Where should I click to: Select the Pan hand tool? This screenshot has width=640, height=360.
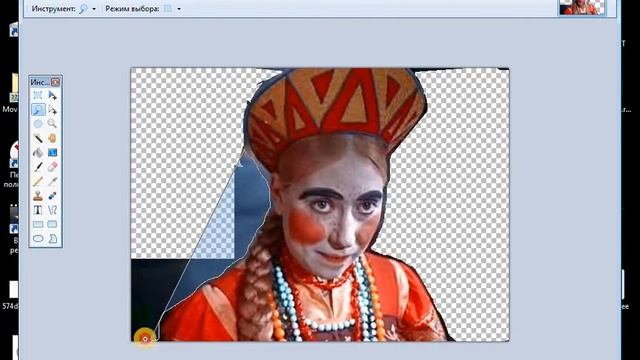click(x=52, y=138)
